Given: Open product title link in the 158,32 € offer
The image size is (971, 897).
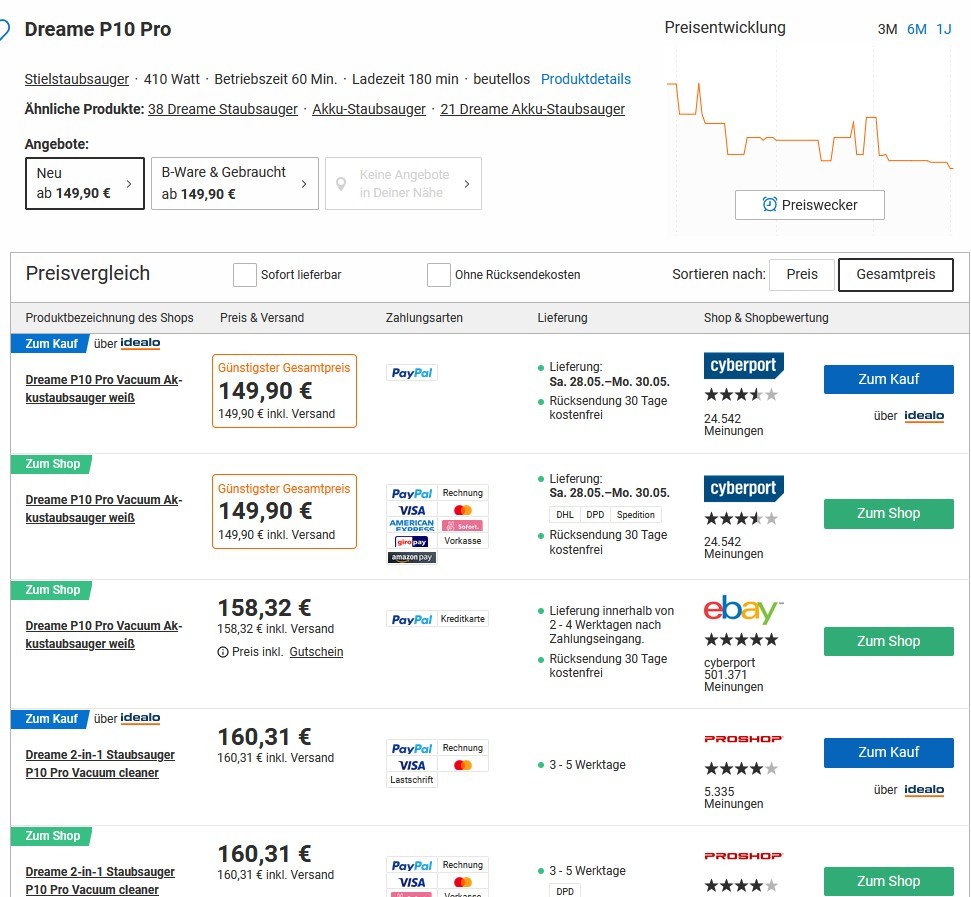Looking at the screenshot, I should pyautogui.click(x=103, y=635).
